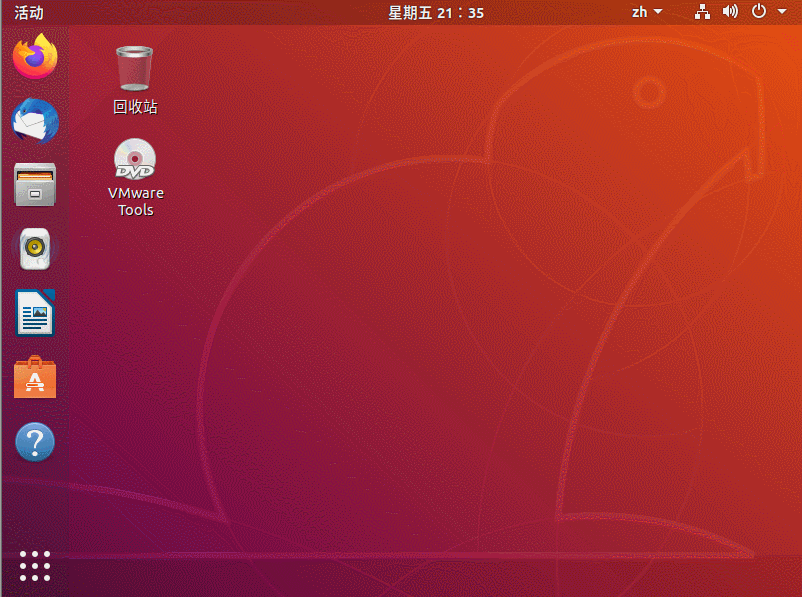Open LibreOffice Writer

[x=34, y=313]
